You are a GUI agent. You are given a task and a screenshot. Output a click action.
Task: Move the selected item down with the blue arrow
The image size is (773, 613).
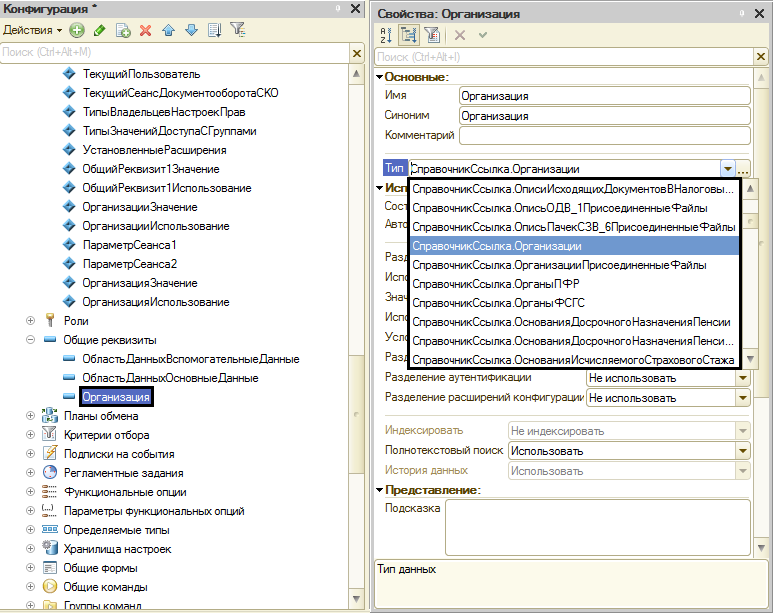pyautogui.click(x=190, y=30)
